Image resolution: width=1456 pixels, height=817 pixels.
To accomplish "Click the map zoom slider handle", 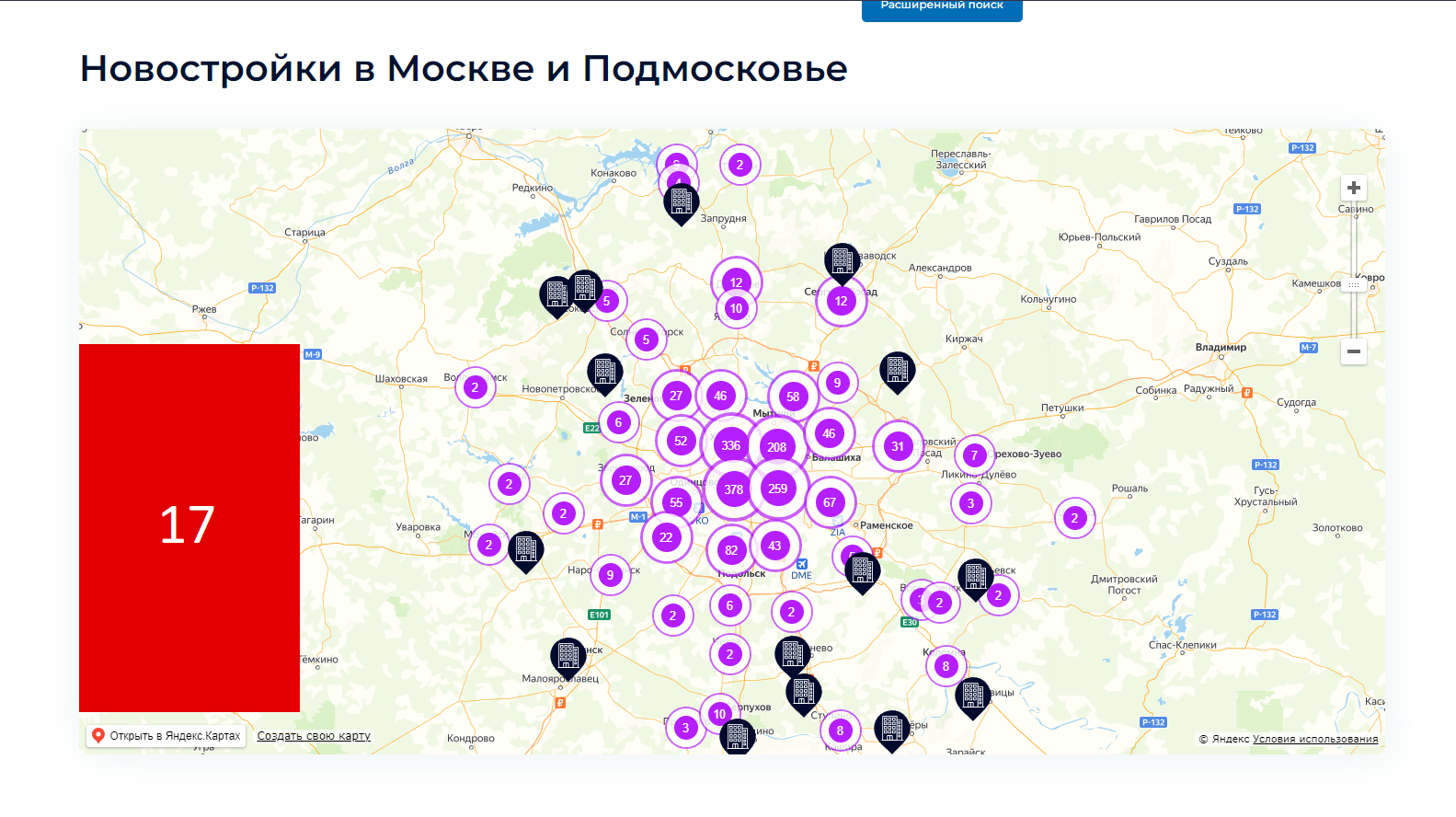I will point(1354,285).
